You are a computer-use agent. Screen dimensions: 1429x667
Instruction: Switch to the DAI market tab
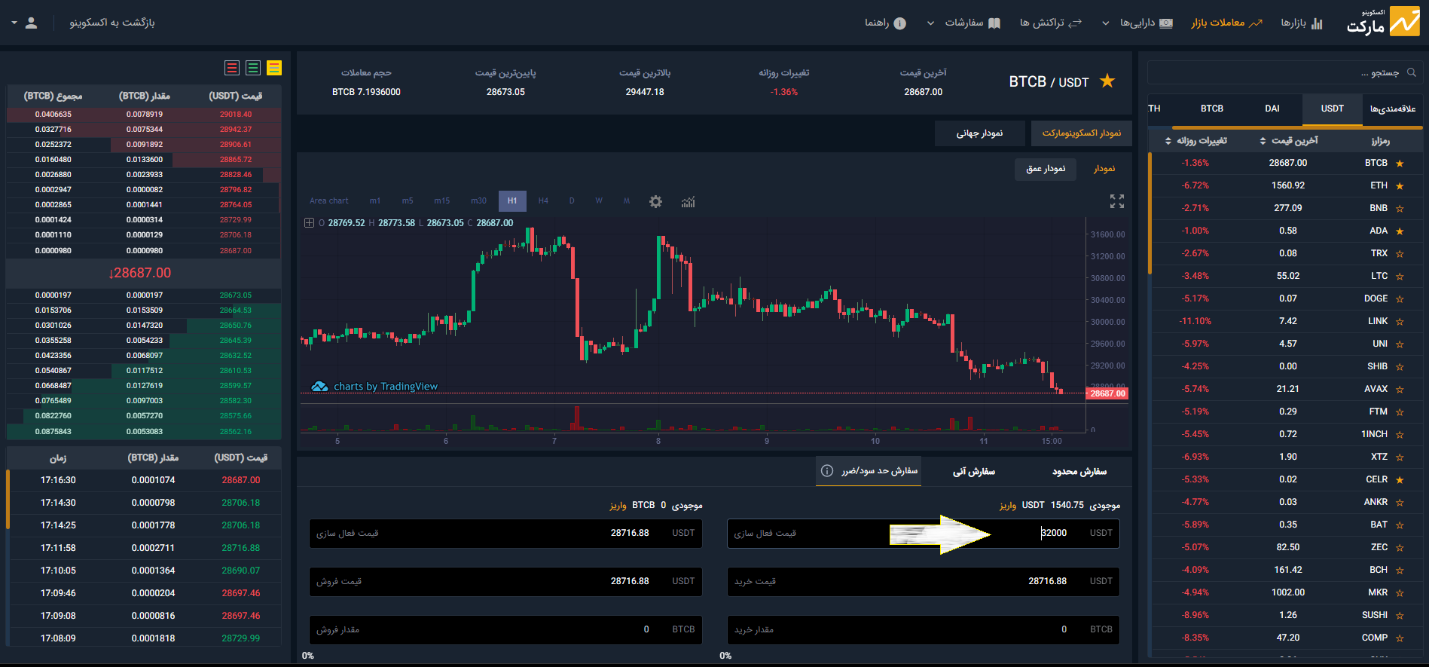[x=1271, y=108]
